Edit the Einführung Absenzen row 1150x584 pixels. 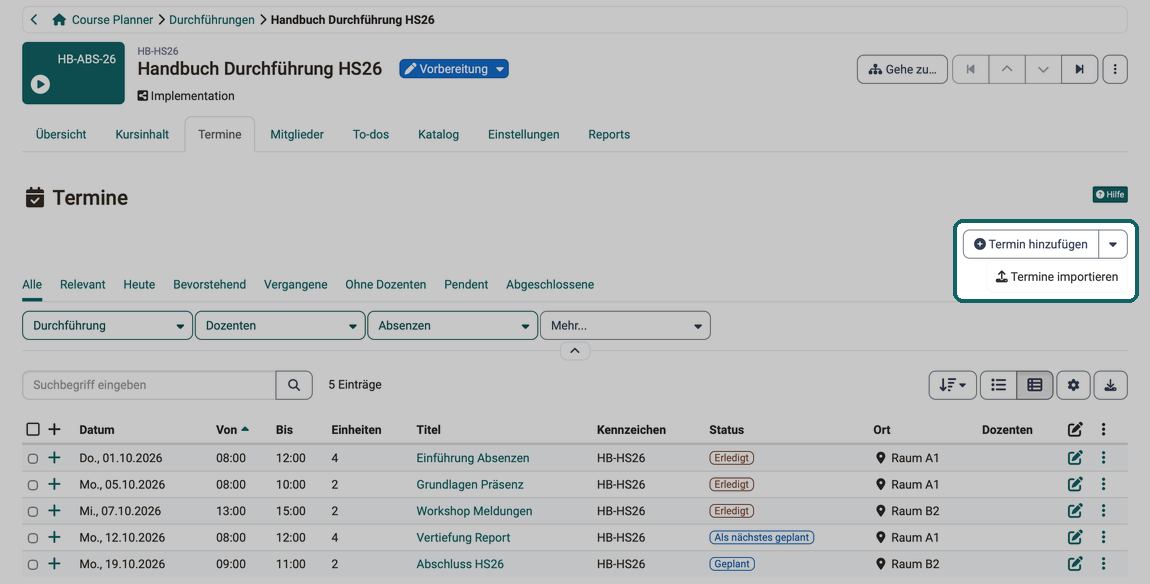point(1075,458)
